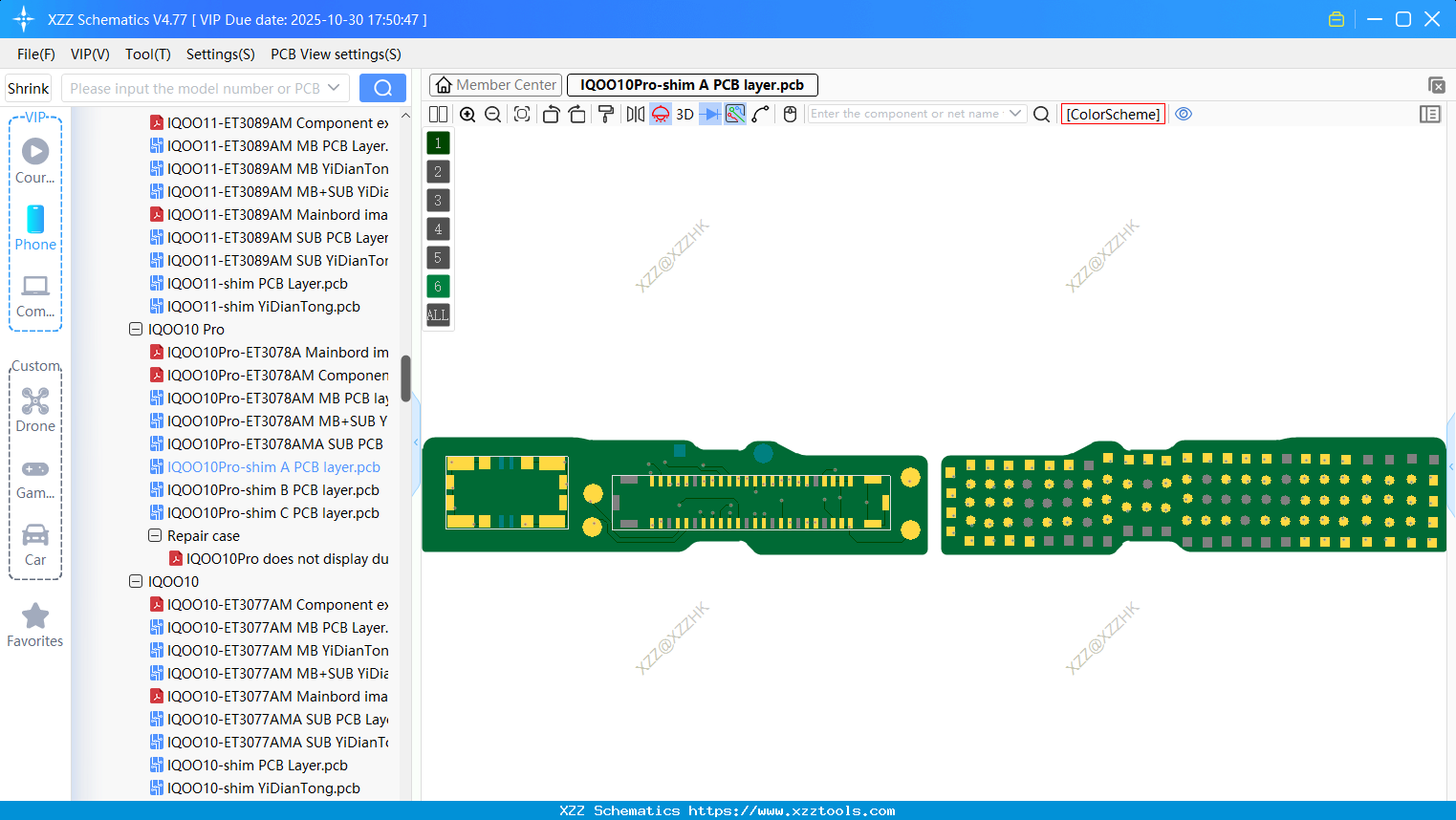Show ALL layers of the PCB
The image size is (1456, 820).
[x=437, y=314]
